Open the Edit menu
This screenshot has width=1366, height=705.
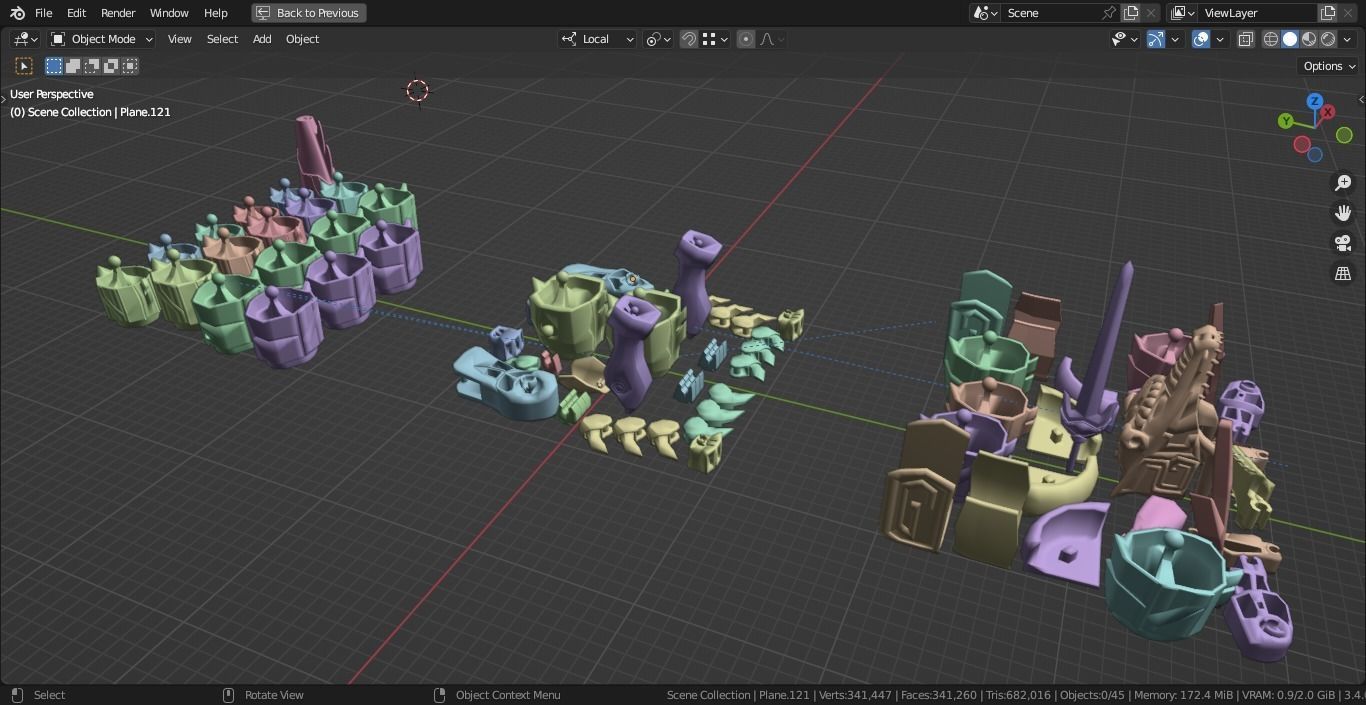76,13
